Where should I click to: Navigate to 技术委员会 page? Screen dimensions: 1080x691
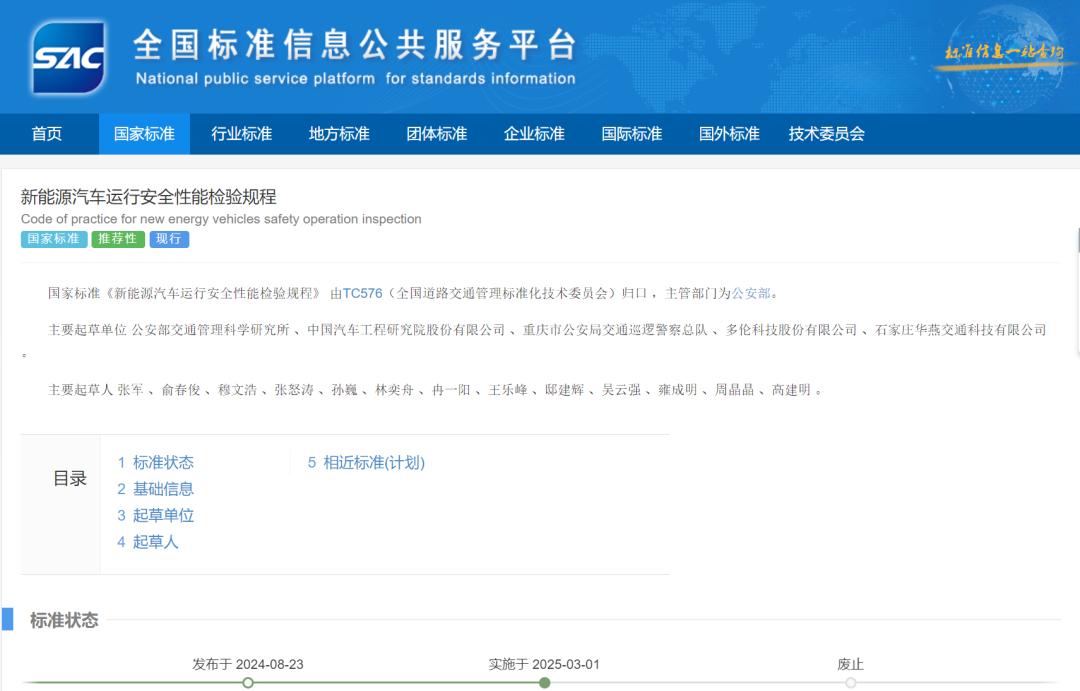point(826,134)
